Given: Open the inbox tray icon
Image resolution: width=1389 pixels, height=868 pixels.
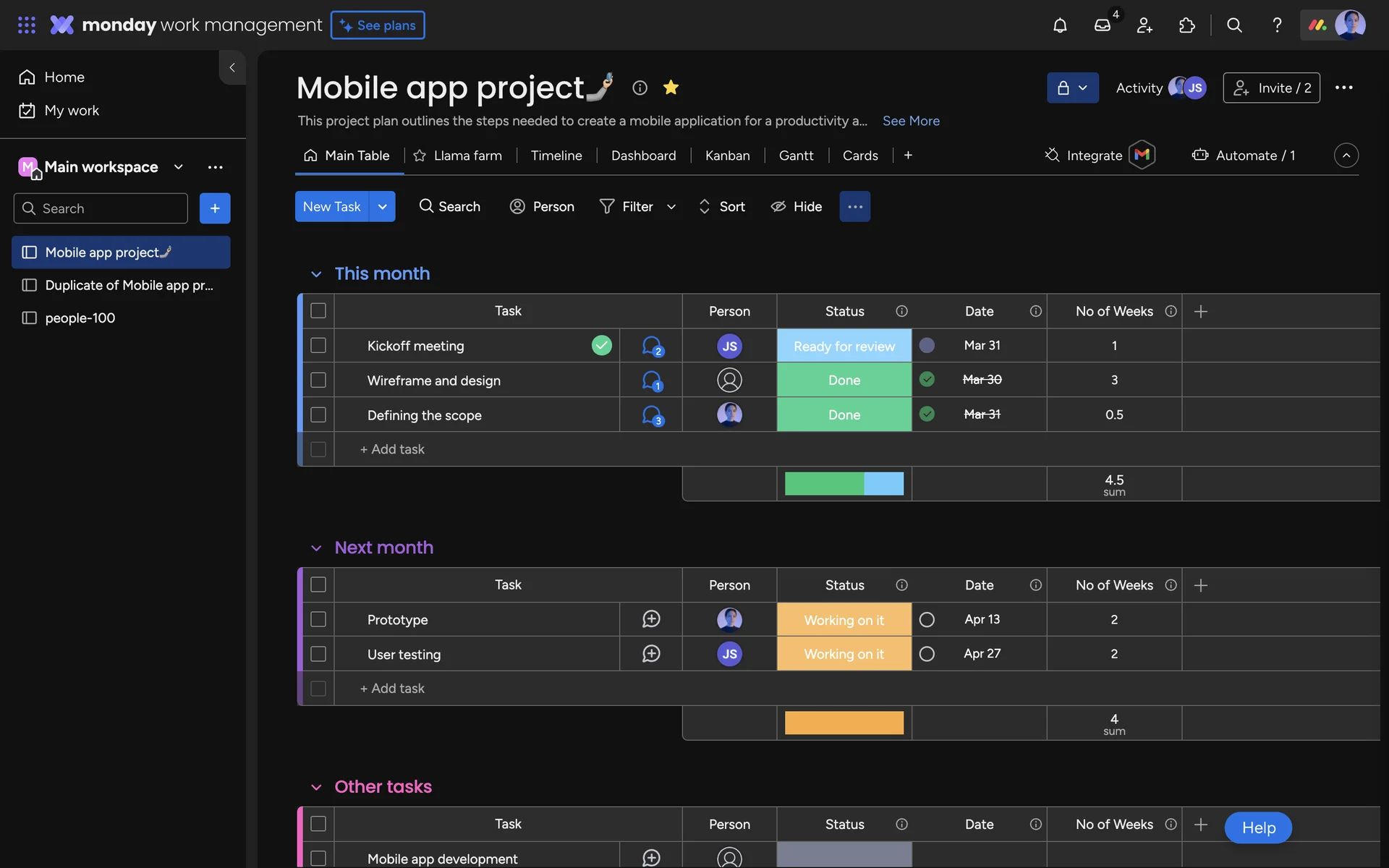Looking at the screenshot, I should pyautogui.click(x=1103, y=25).
